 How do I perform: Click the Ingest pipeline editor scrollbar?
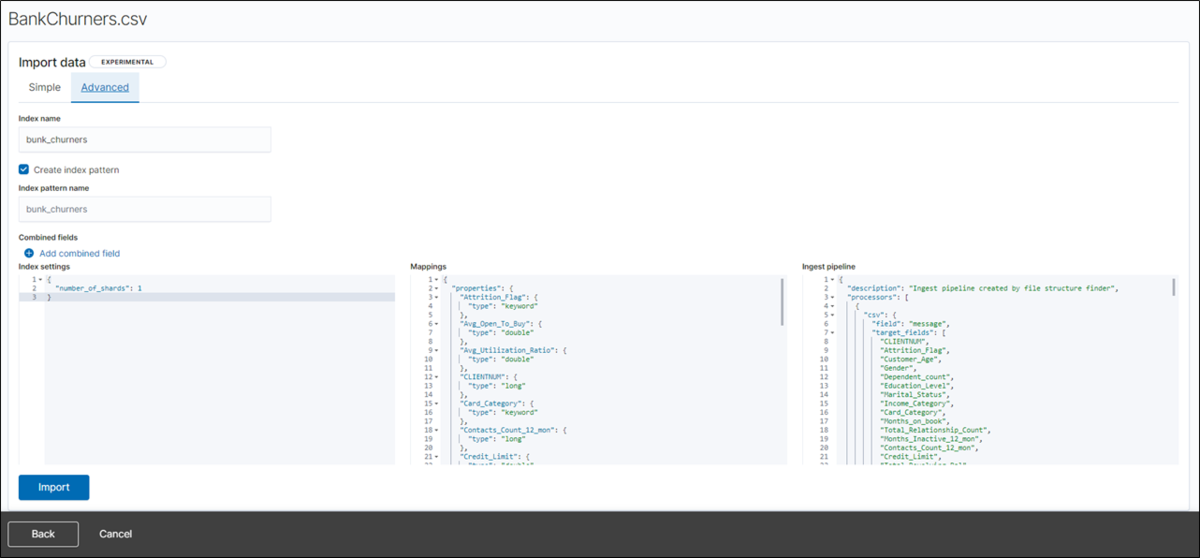point(1174,288)
